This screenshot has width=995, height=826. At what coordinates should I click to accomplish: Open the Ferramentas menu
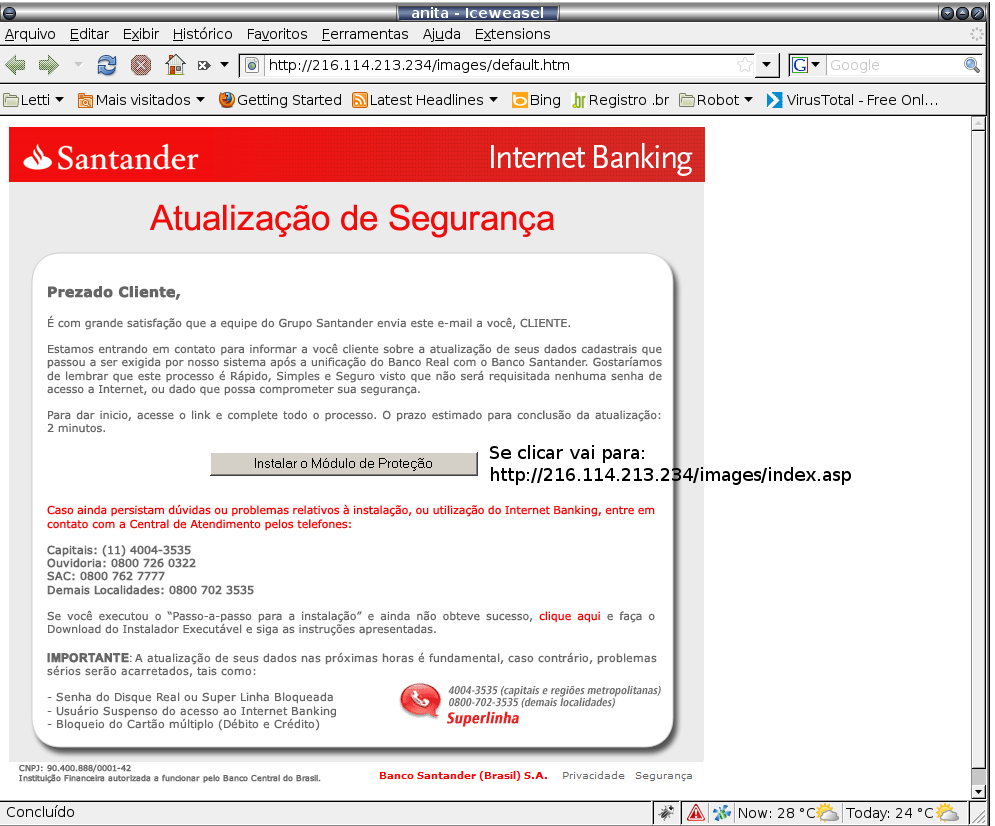tap(365, 34)
